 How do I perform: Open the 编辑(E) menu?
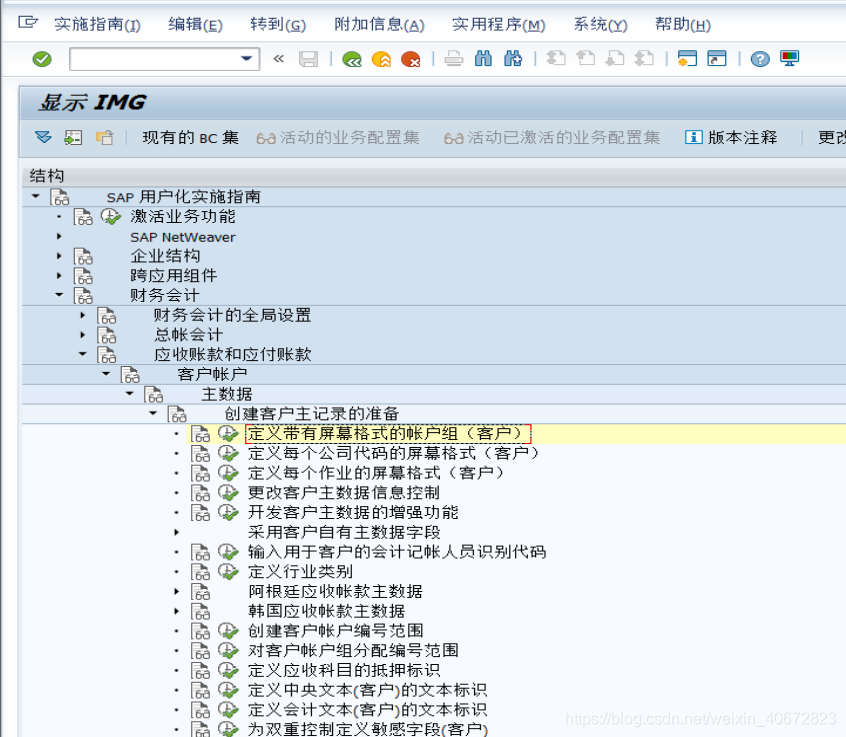[195, 25]
